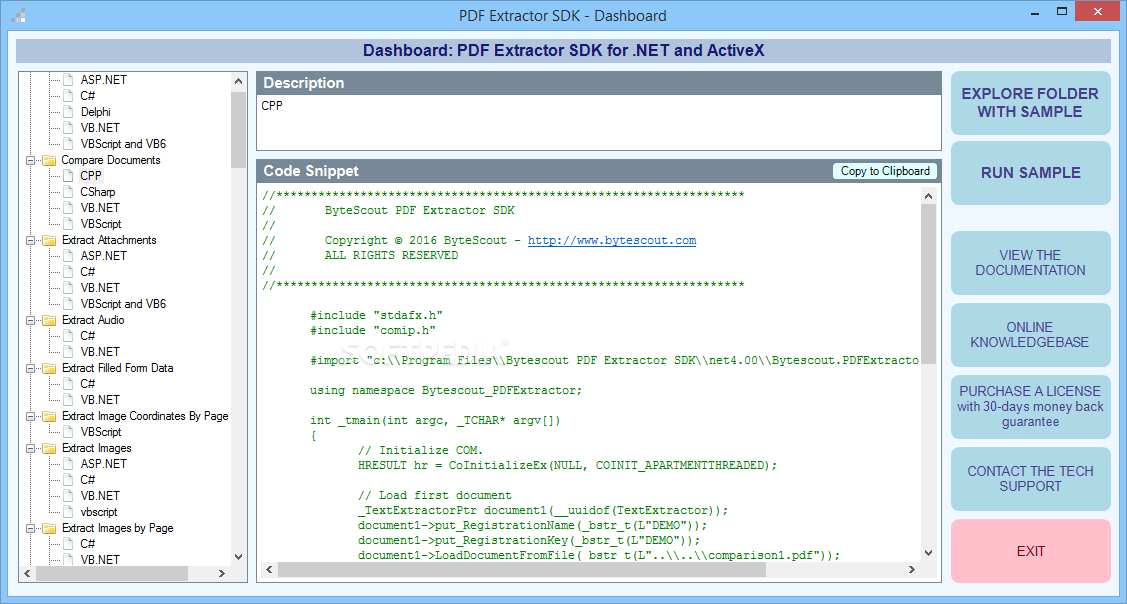
Task: Click Purchase a License button
Action: 1031,406
